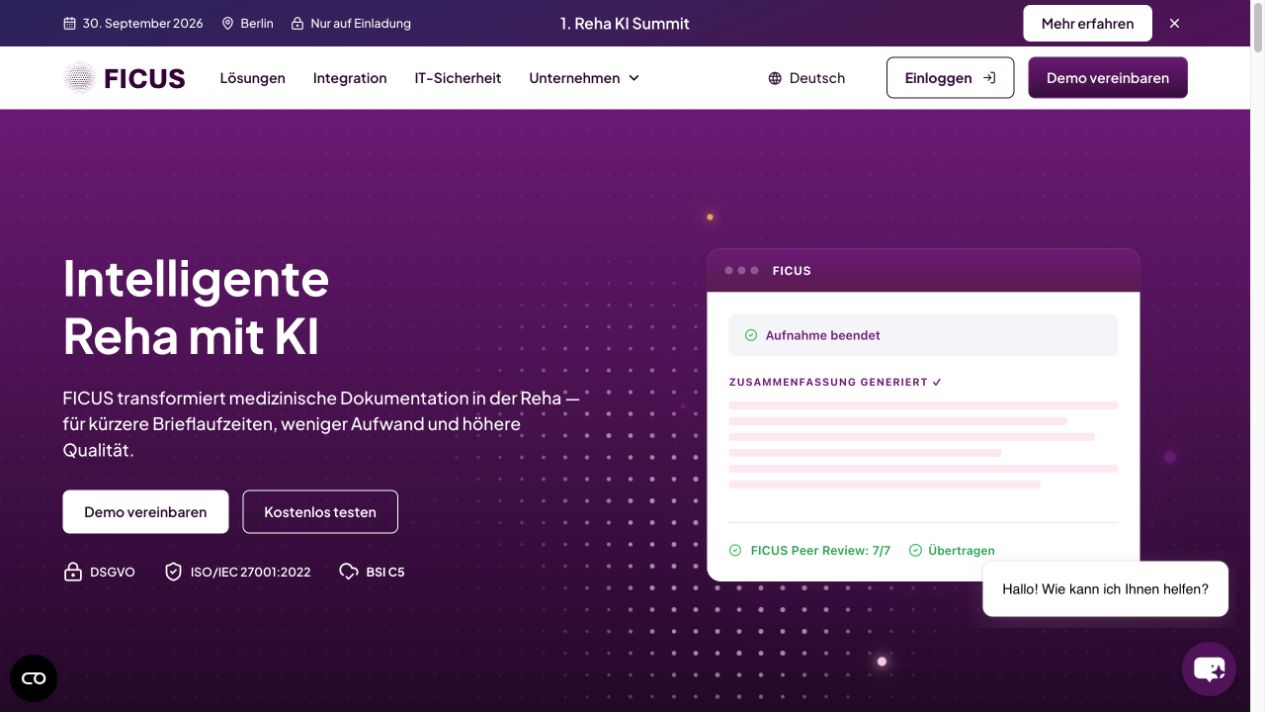
Task: Click the ISO/IEC 27001:2022 shield icon
Action: [173, 572]
